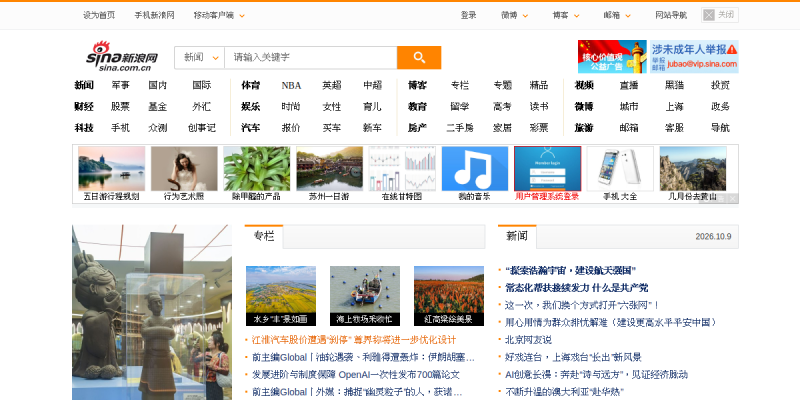Open 直播 navigation link

(x=629, y=85)
